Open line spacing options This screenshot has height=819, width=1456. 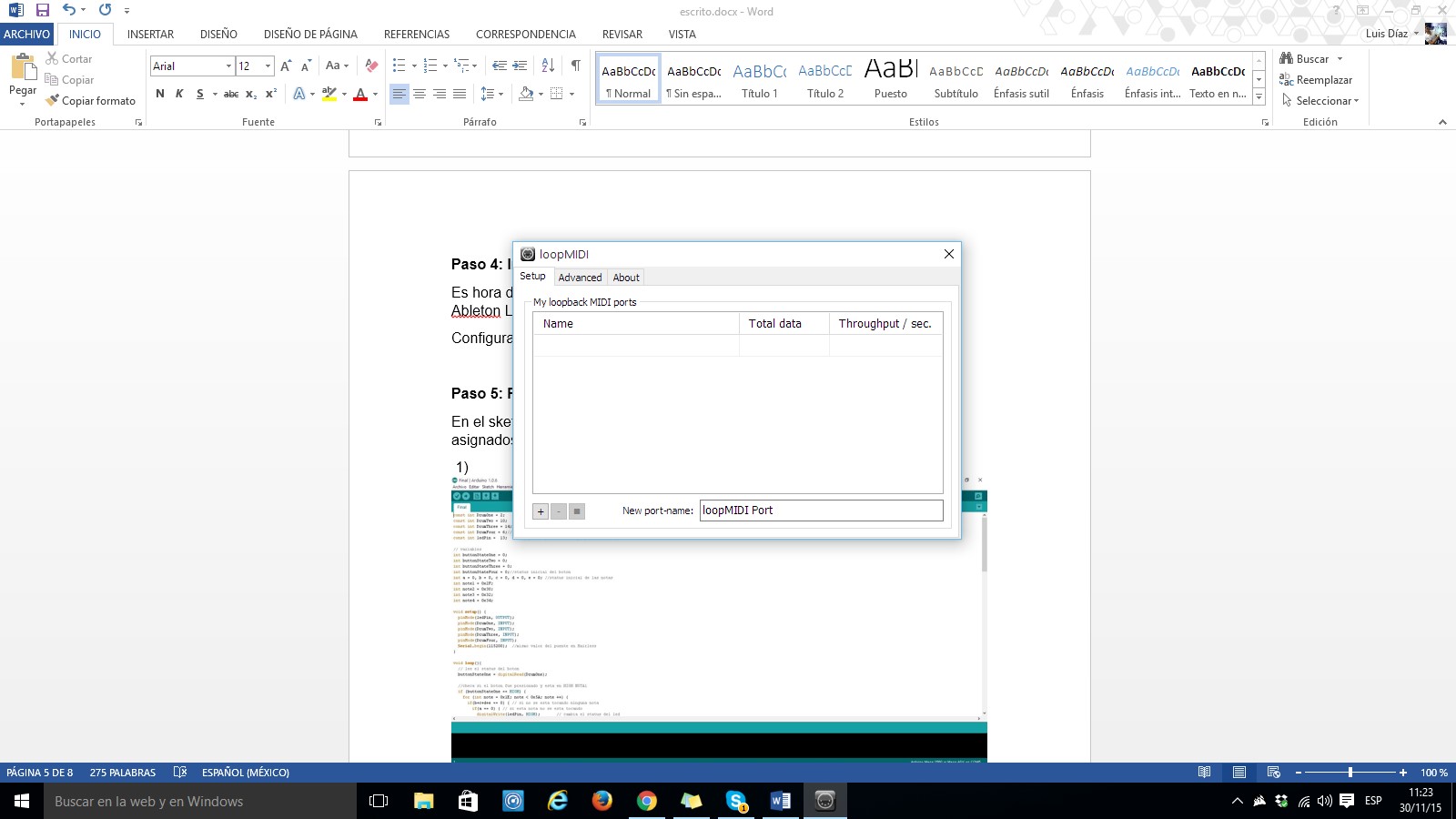(491, 94)
